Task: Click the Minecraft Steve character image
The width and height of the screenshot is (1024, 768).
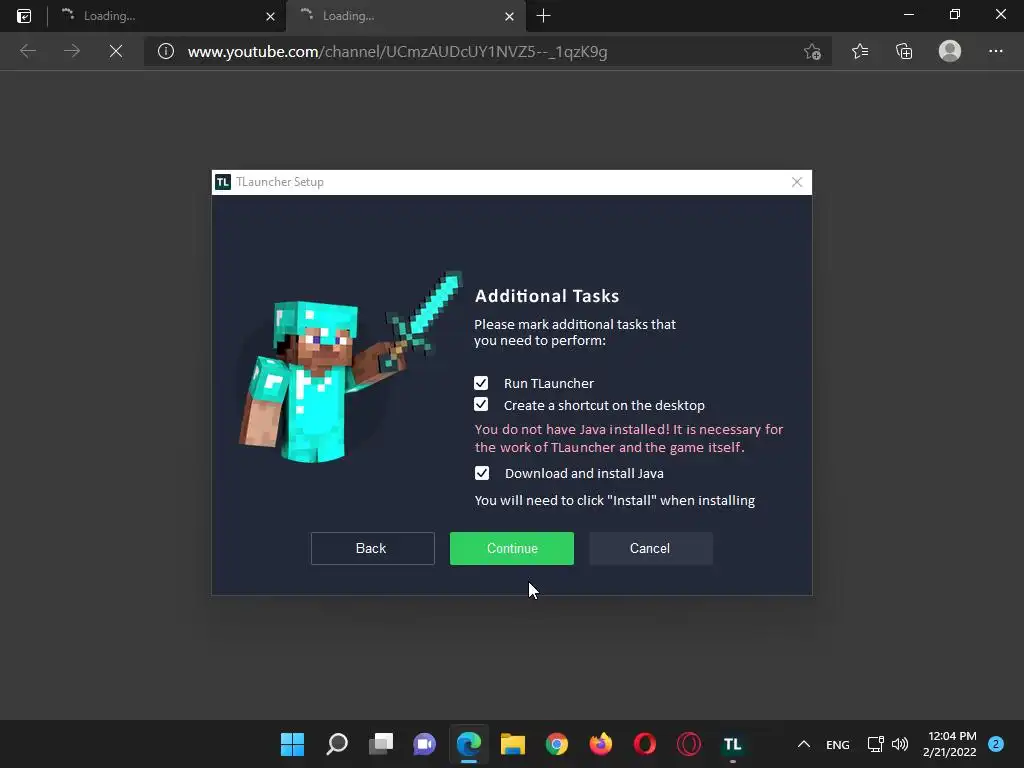Action: [351, 367]
